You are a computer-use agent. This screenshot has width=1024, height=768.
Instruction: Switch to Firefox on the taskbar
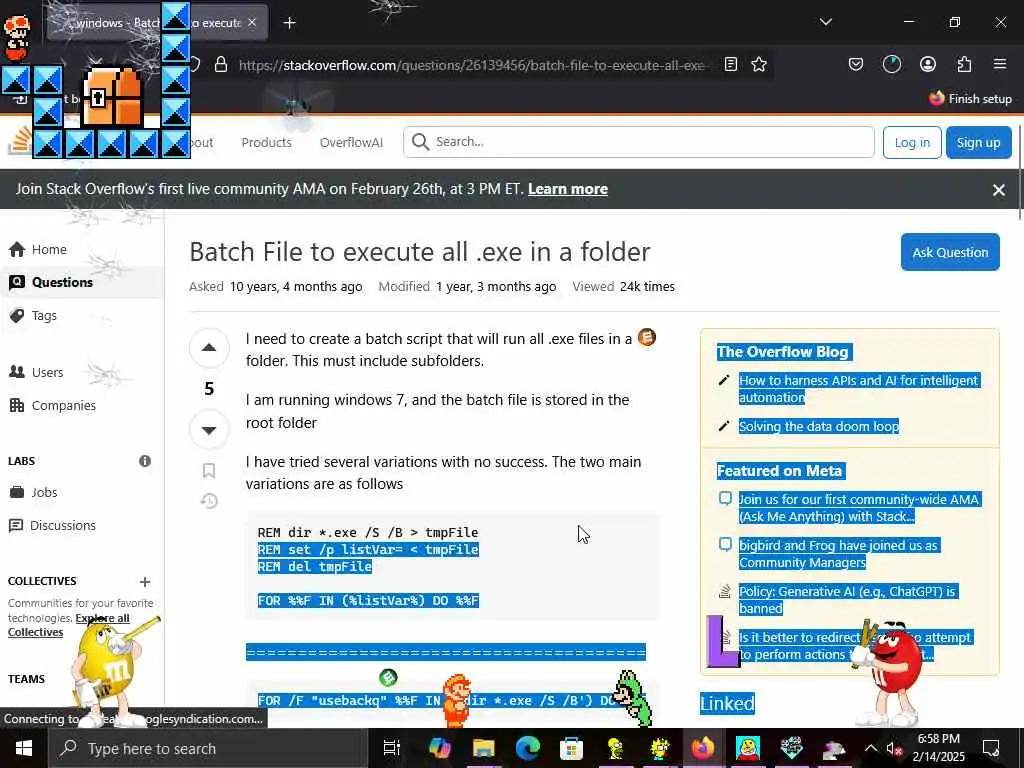(703, 748)
